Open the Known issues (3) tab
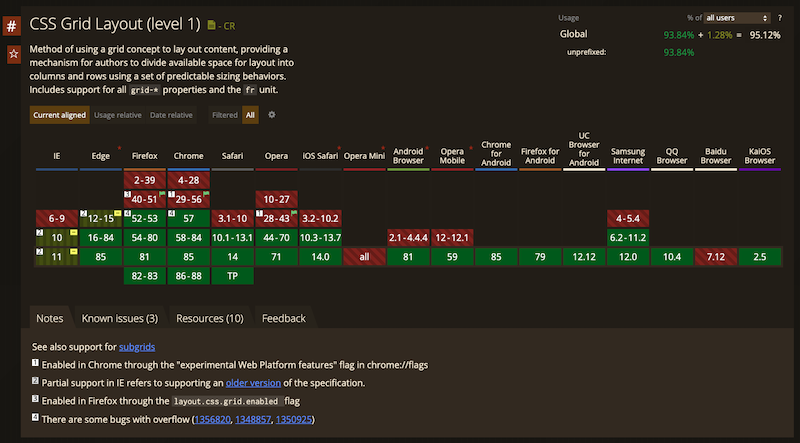 pos(120,318)
